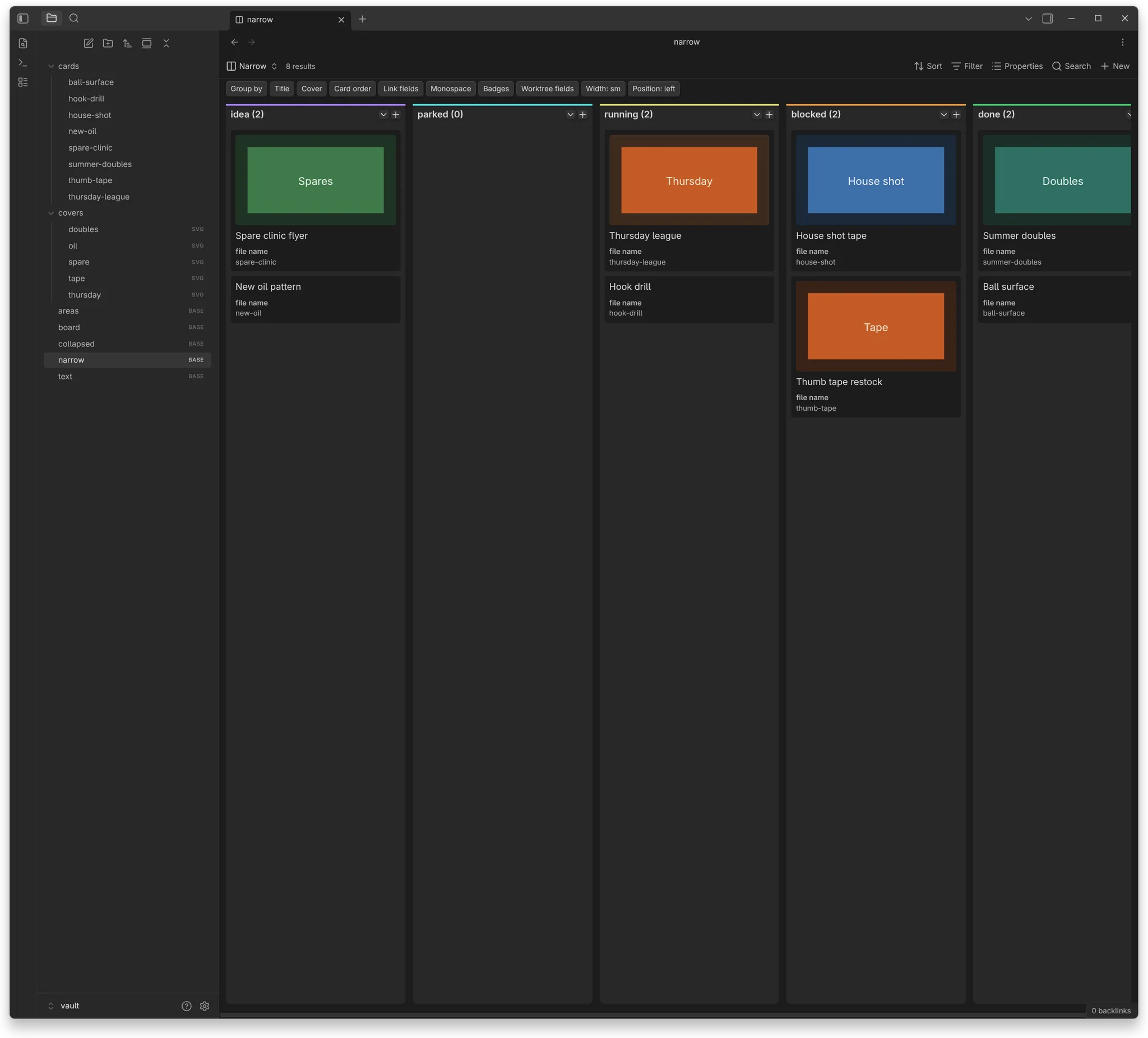The height and width of the screenshot is (1038, 1148).
Task: Open the search magnifier in sidebar header
Action: point(74,18)
